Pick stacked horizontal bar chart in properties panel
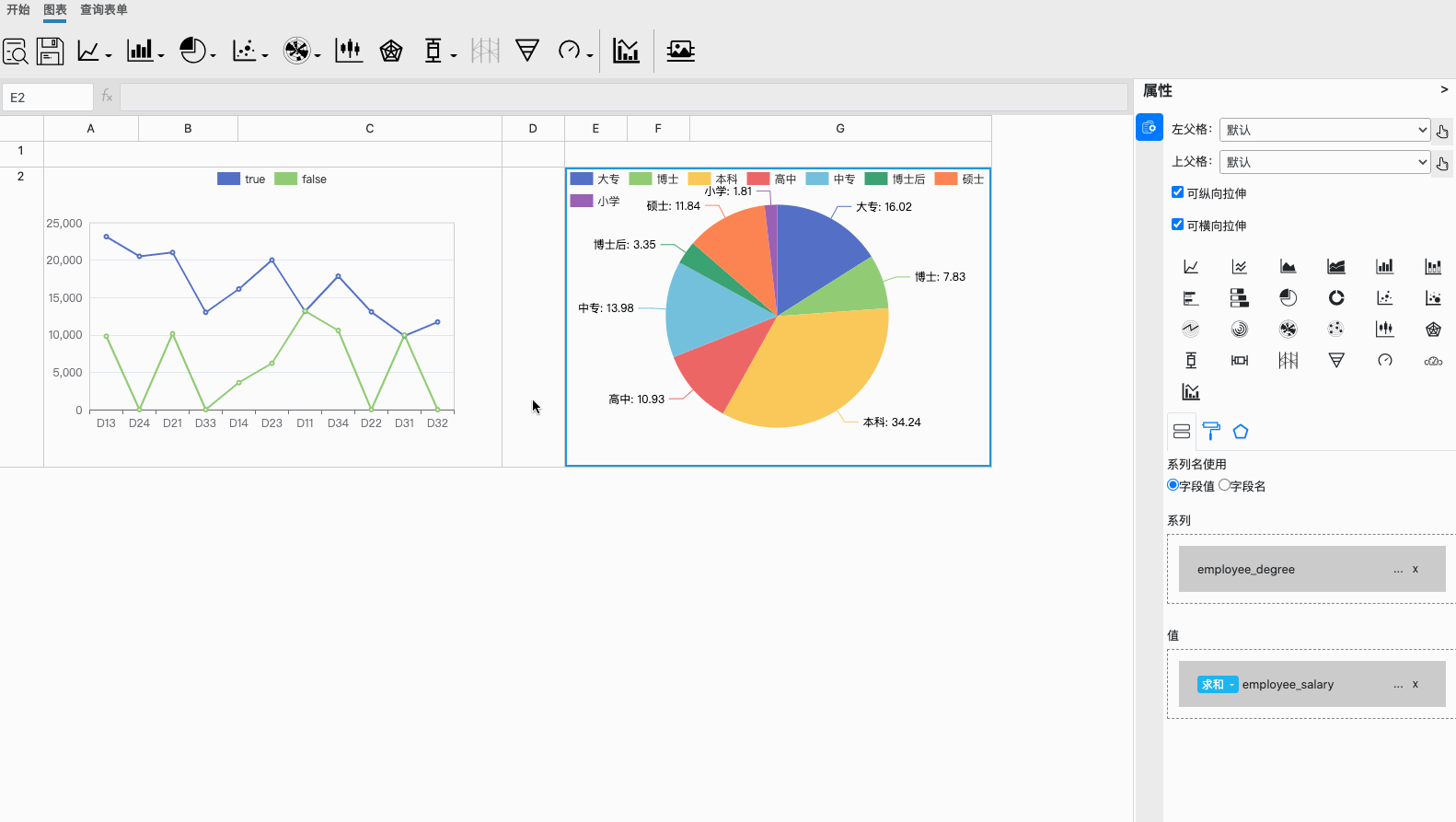The image size is (1456, 822). pos(1240,298)
